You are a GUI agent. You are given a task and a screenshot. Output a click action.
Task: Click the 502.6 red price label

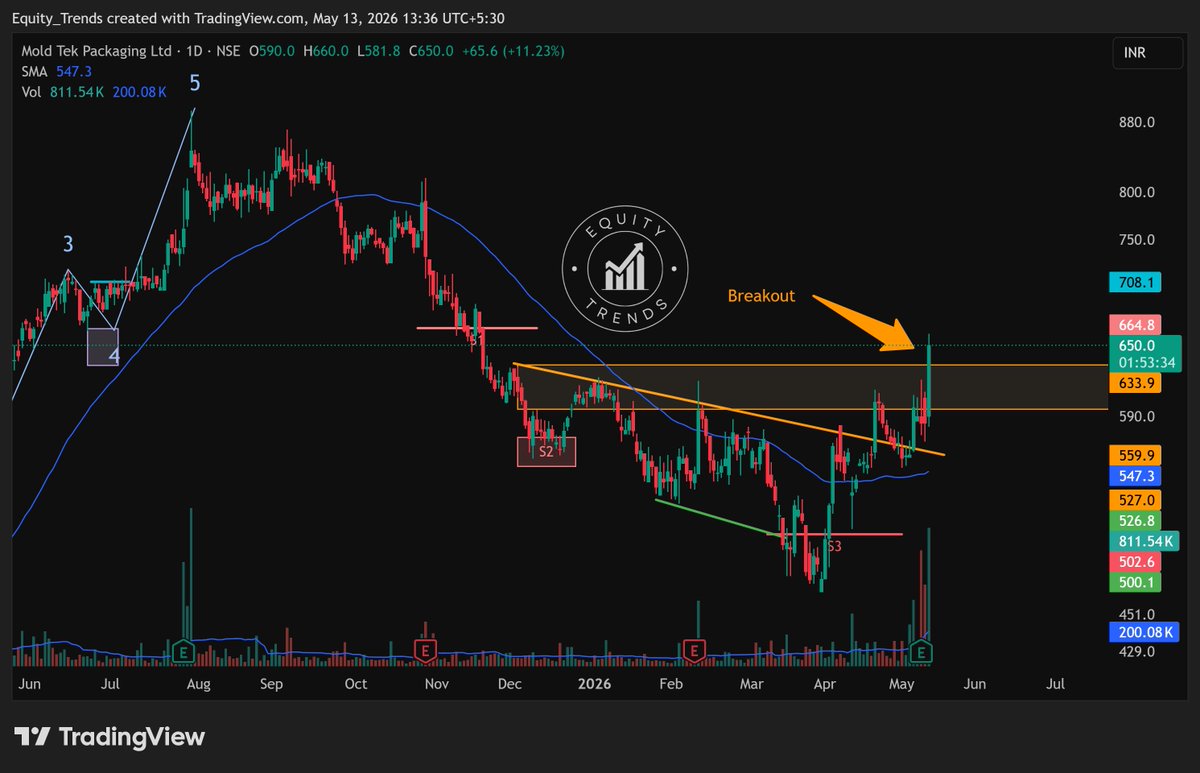click(1135, 562)
